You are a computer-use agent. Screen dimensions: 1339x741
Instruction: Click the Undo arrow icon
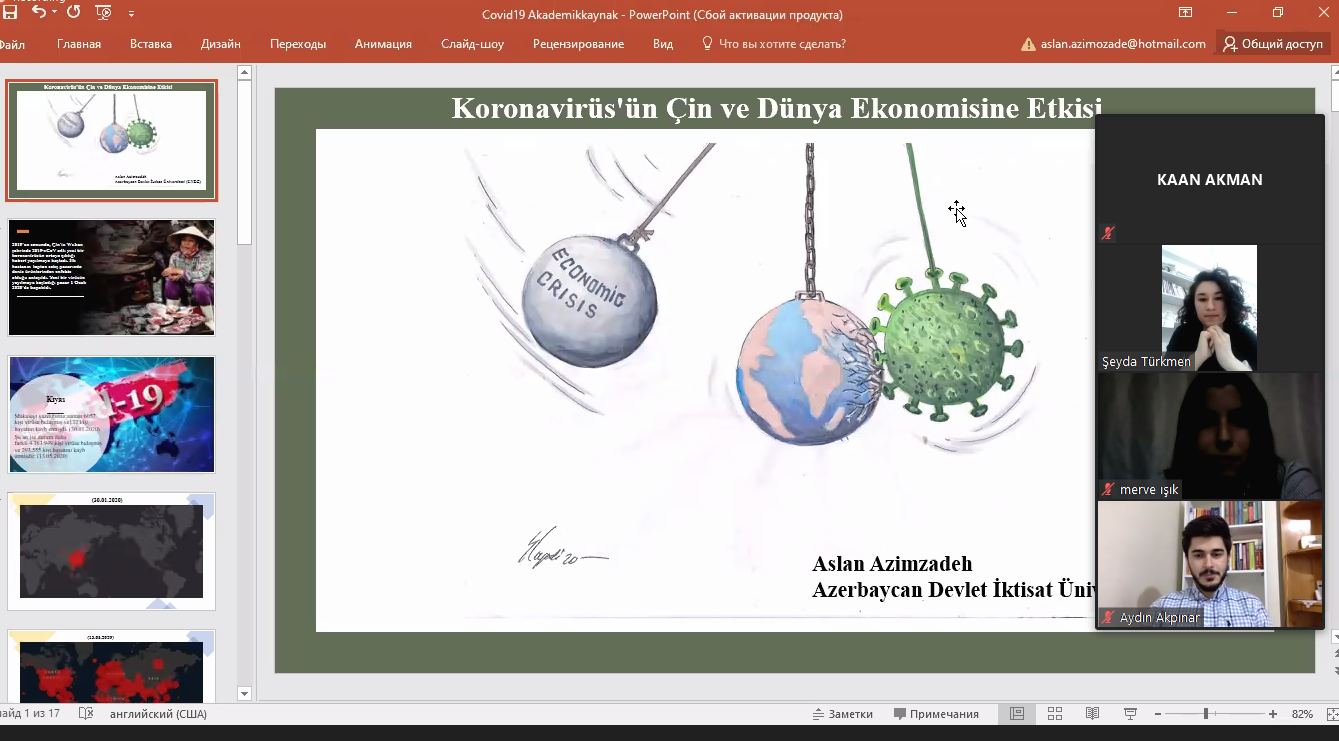pos(39,13)
